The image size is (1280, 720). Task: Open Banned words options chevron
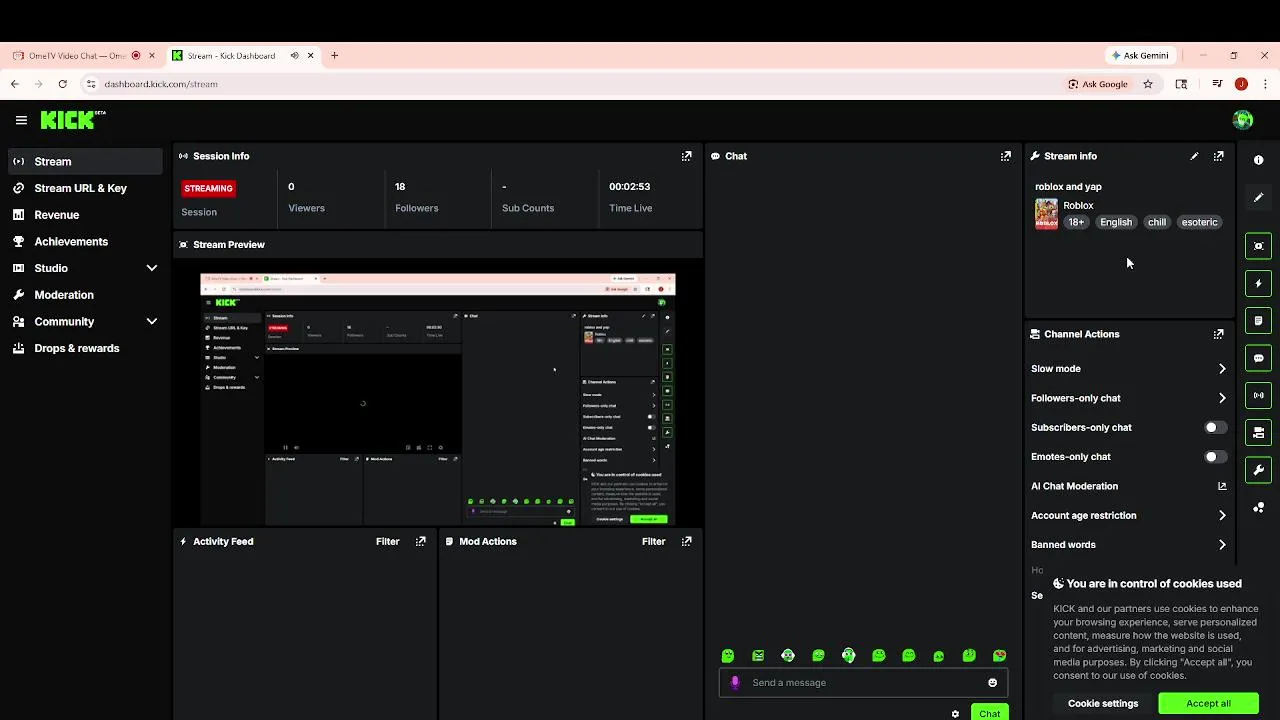(x=1222, y=545)
